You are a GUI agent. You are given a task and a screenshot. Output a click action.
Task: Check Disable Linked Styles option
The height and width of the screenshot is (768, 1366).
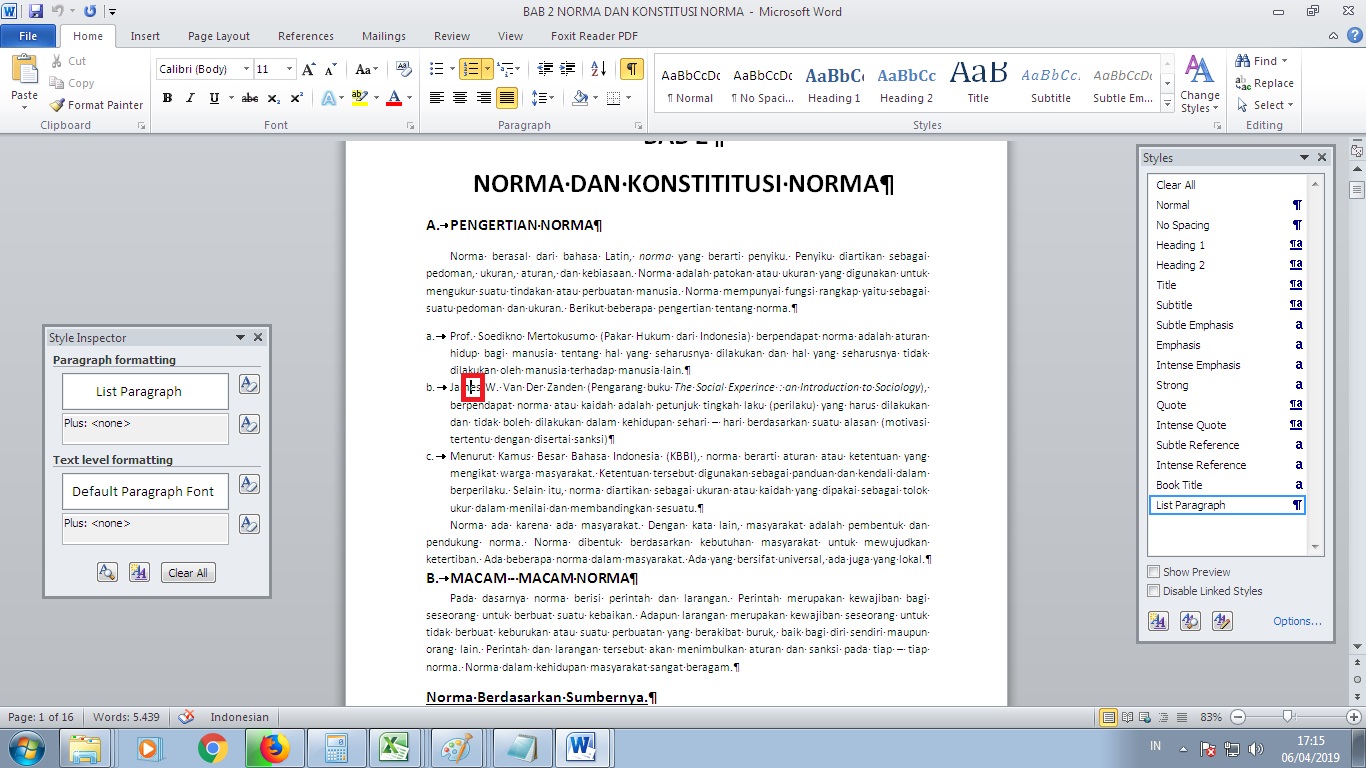click(x=1154, y=591)
